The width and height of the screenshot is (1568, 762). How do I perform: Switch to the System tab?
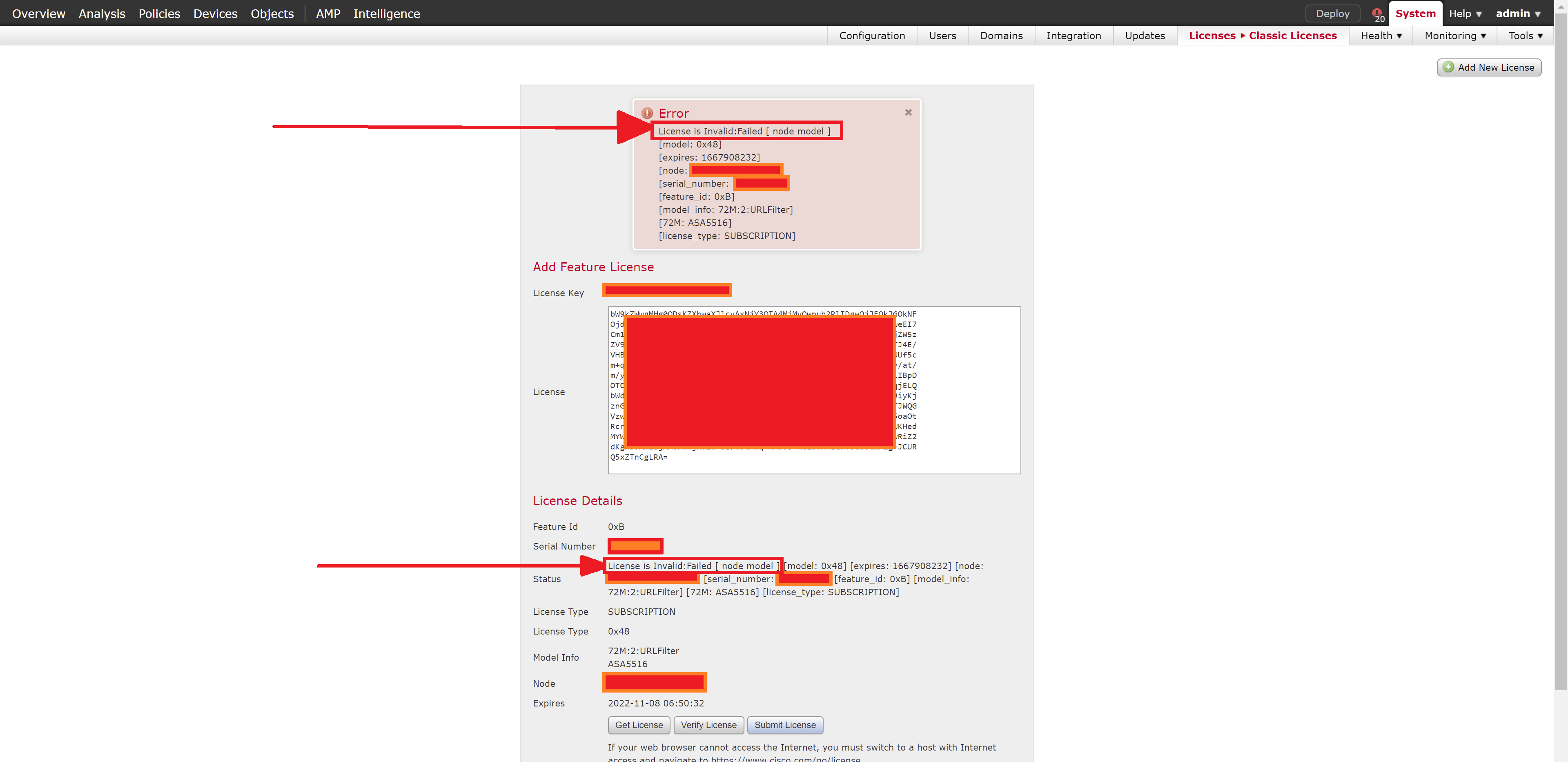(x=1415, y=13)
